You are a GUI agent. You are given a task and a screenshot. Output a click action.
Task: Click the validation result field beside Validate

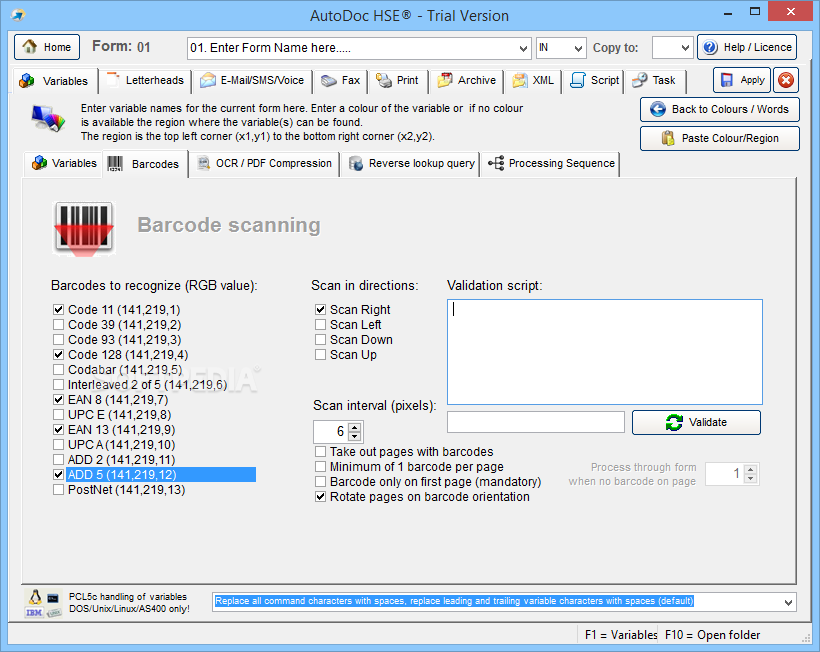pyautogui.click(x=536, y=422)
